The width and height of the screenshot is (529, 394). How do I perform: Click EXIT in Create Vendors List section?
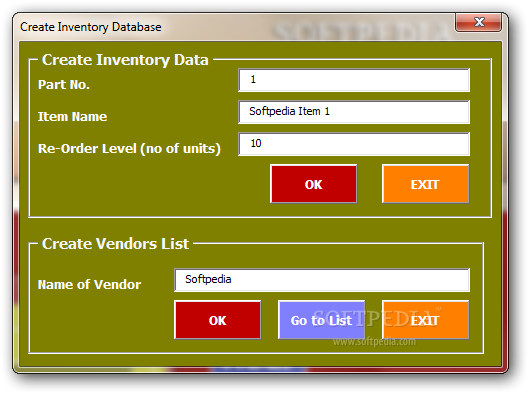425,320
